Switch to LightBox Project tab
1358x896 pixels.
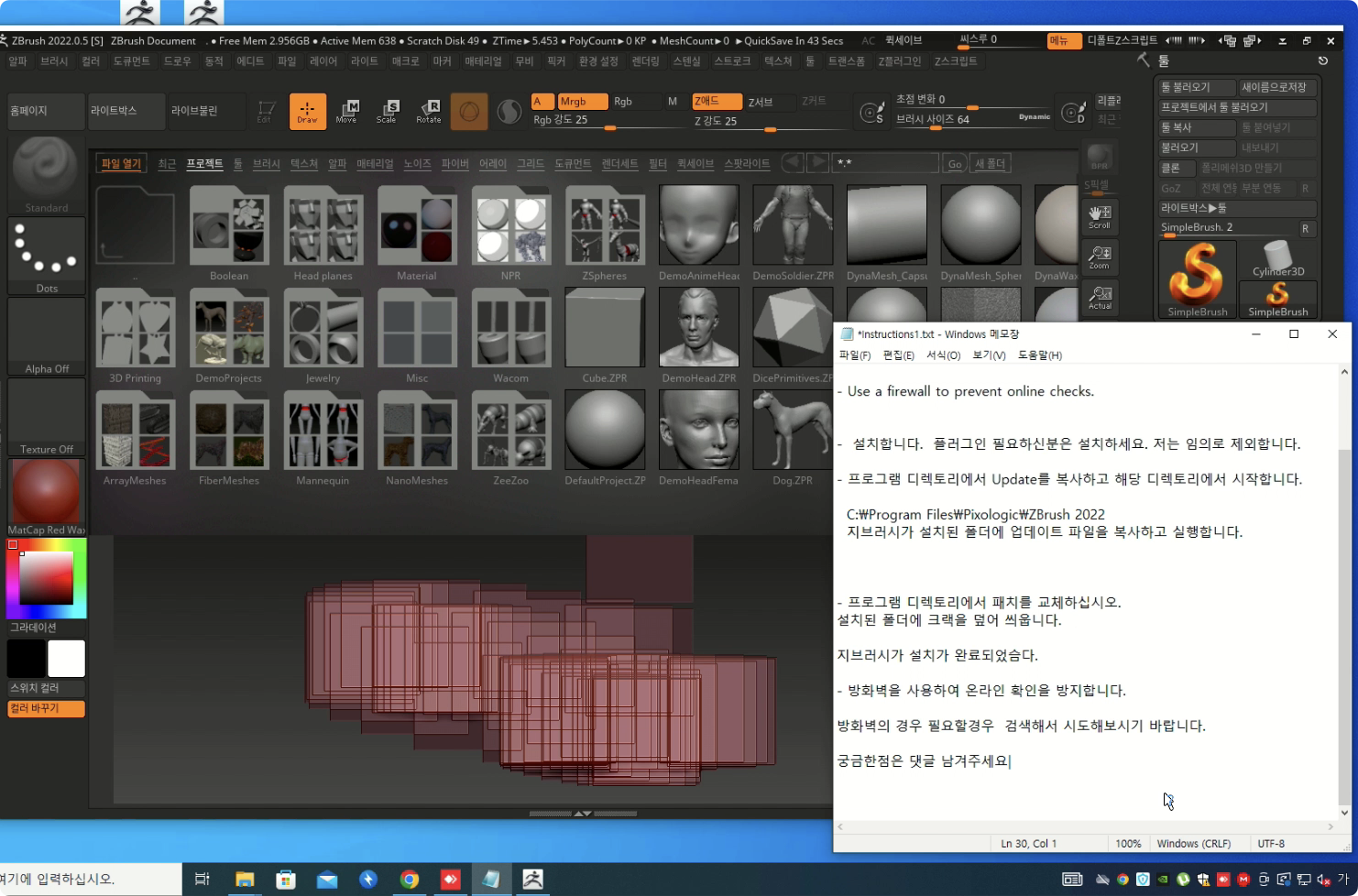[204, 163]
